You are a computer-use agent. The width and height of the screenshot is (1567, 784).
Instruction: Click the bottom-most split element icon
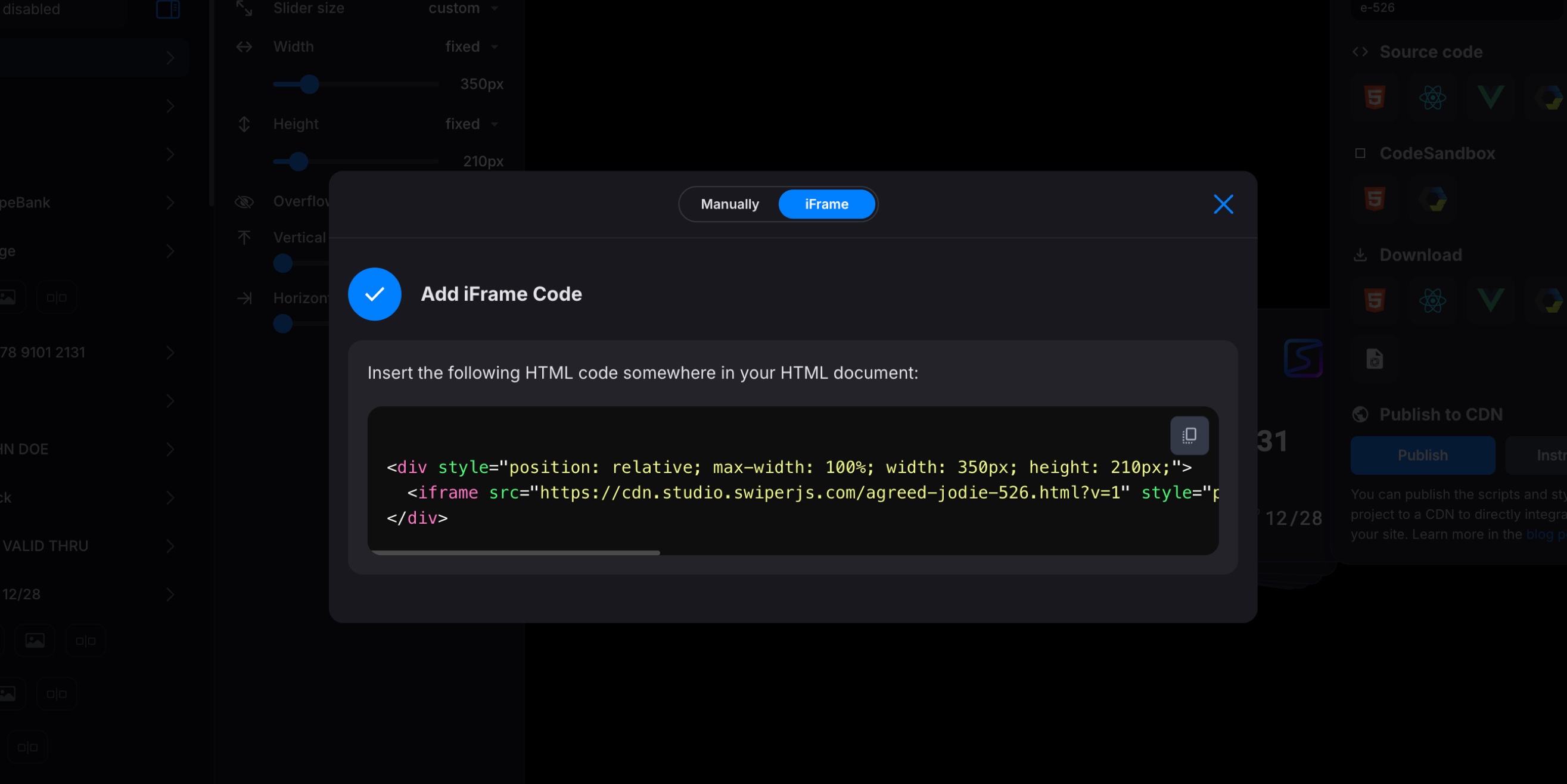tap(27, 747)
